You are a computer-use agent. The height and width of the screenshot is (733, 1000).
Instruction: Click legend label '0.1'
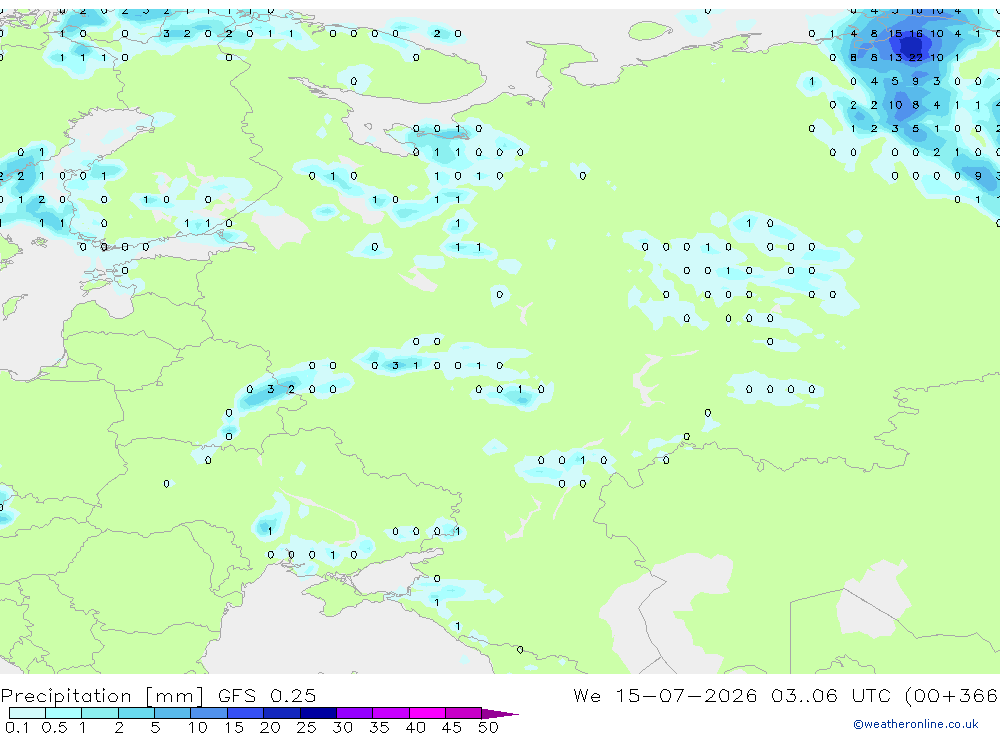17,727
